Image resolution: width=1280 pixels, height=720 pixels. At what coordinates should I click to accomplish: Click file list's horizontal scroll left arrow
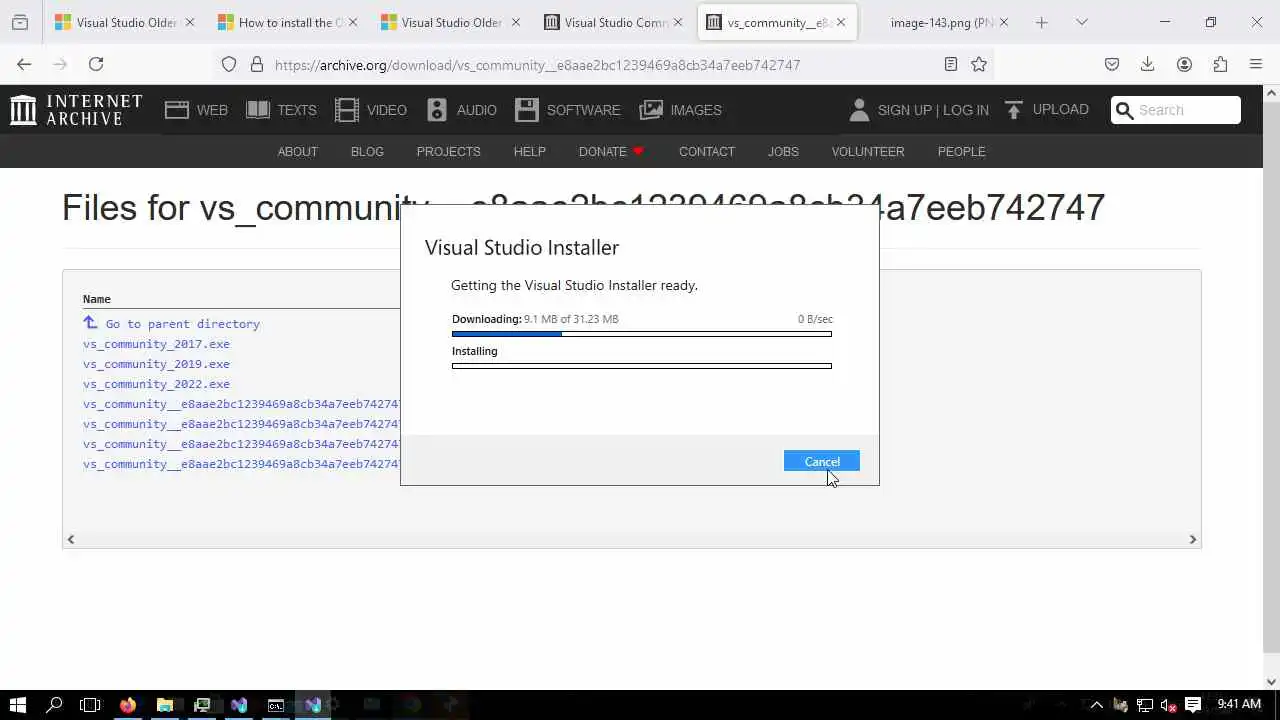(x=70, y=539)
